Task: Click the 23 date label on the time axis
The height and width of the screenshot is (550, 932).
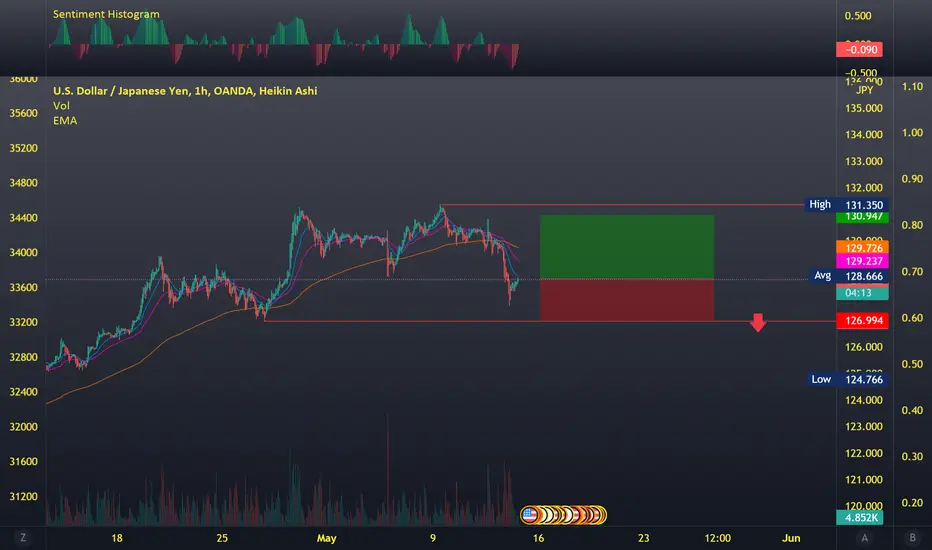Action: pos(644,538)
